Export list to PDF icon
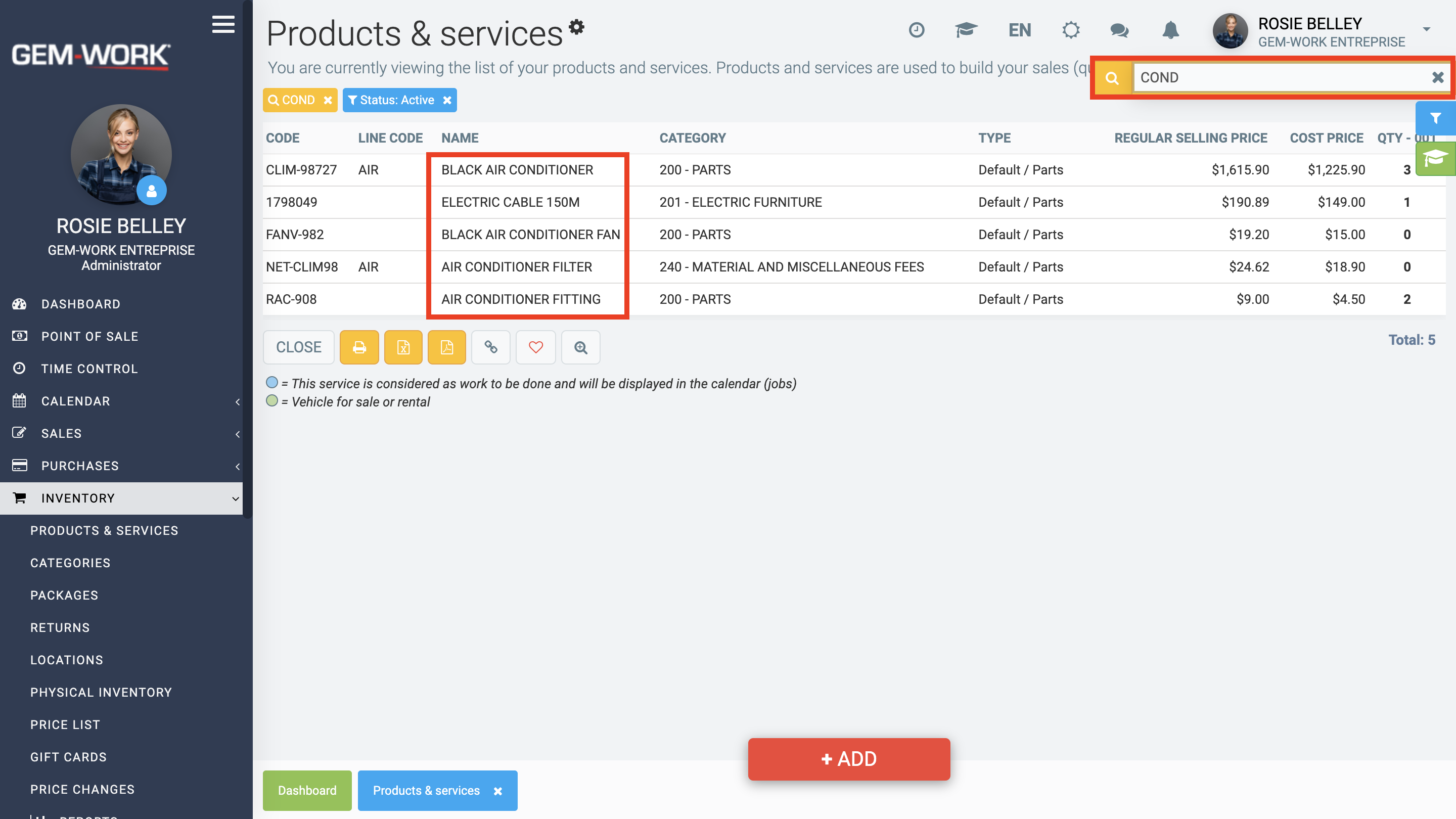 point(446,347)
